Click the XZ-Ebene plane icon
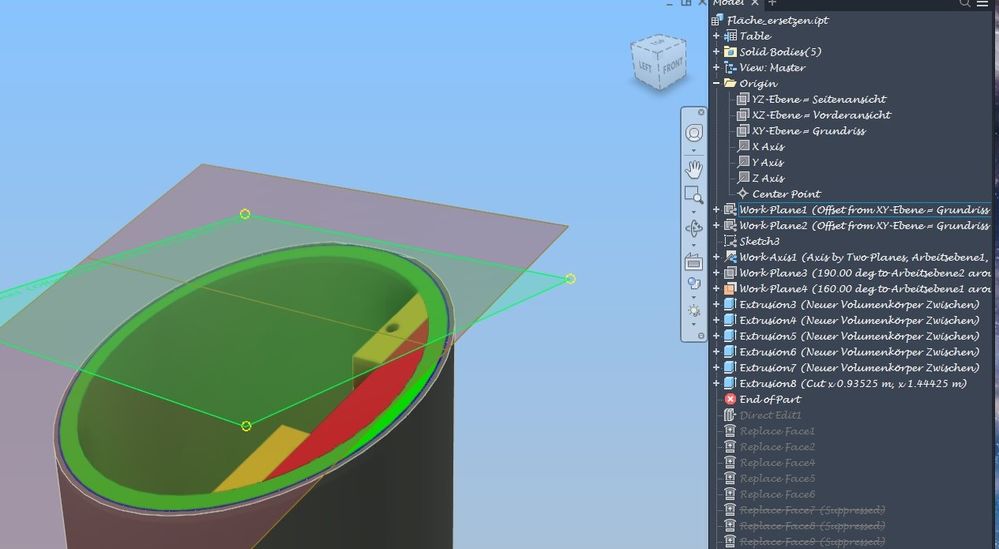Screen dimensions: 999x549 [743, 115]
